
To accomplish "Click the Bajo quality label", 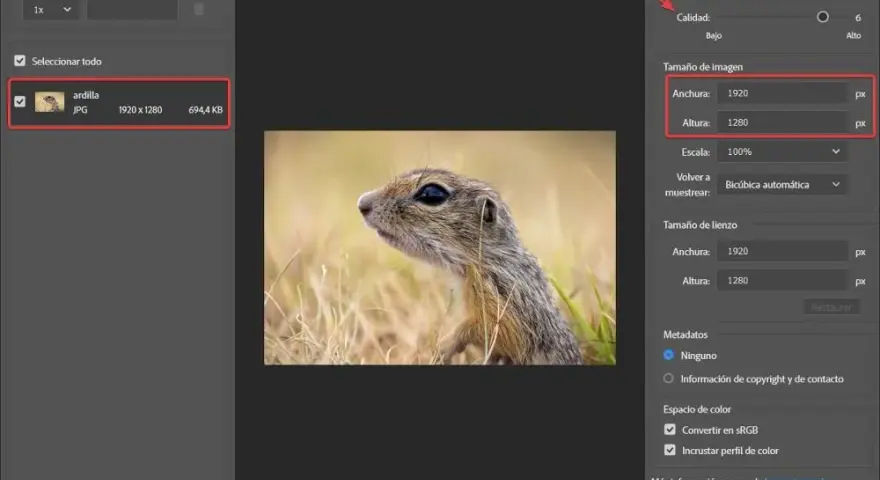I will point(713,35).
